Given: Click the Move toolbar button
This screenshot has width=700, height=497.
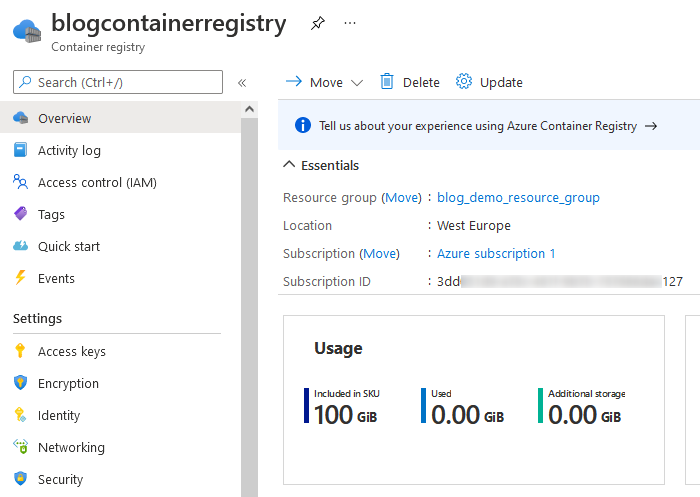Looking at the screenshot, I should [x=324, y=82].
